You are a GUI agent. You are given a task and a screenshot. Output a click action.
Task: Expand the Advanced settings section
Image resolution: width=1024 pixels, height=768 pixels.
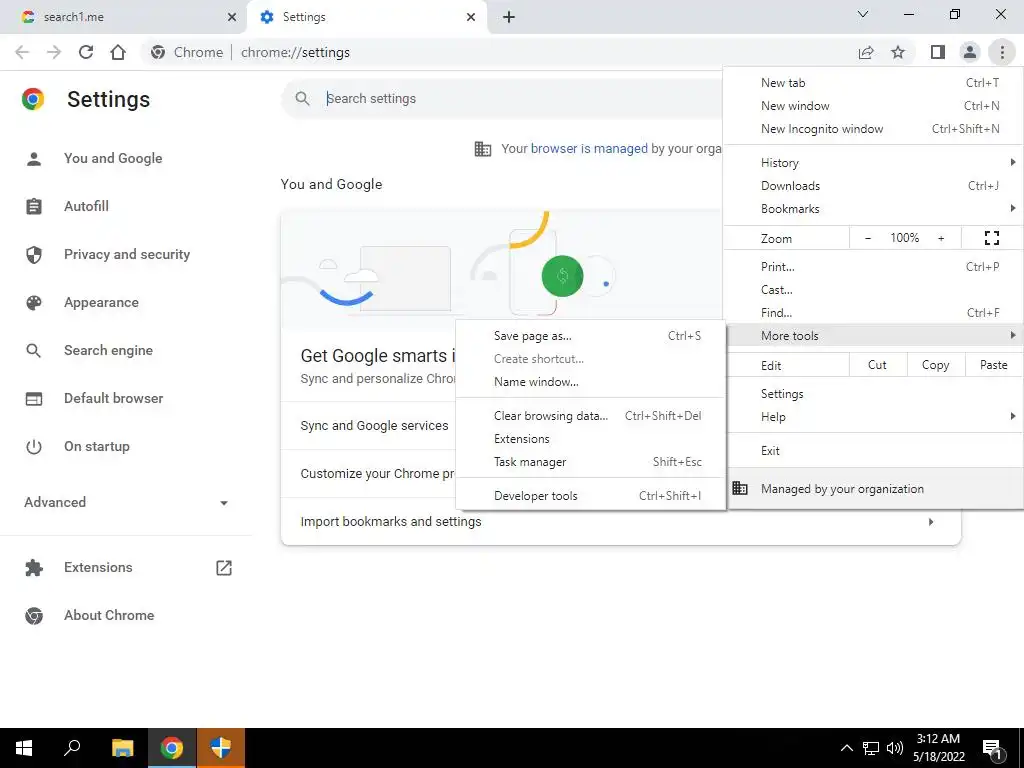(x=126, y=502)
